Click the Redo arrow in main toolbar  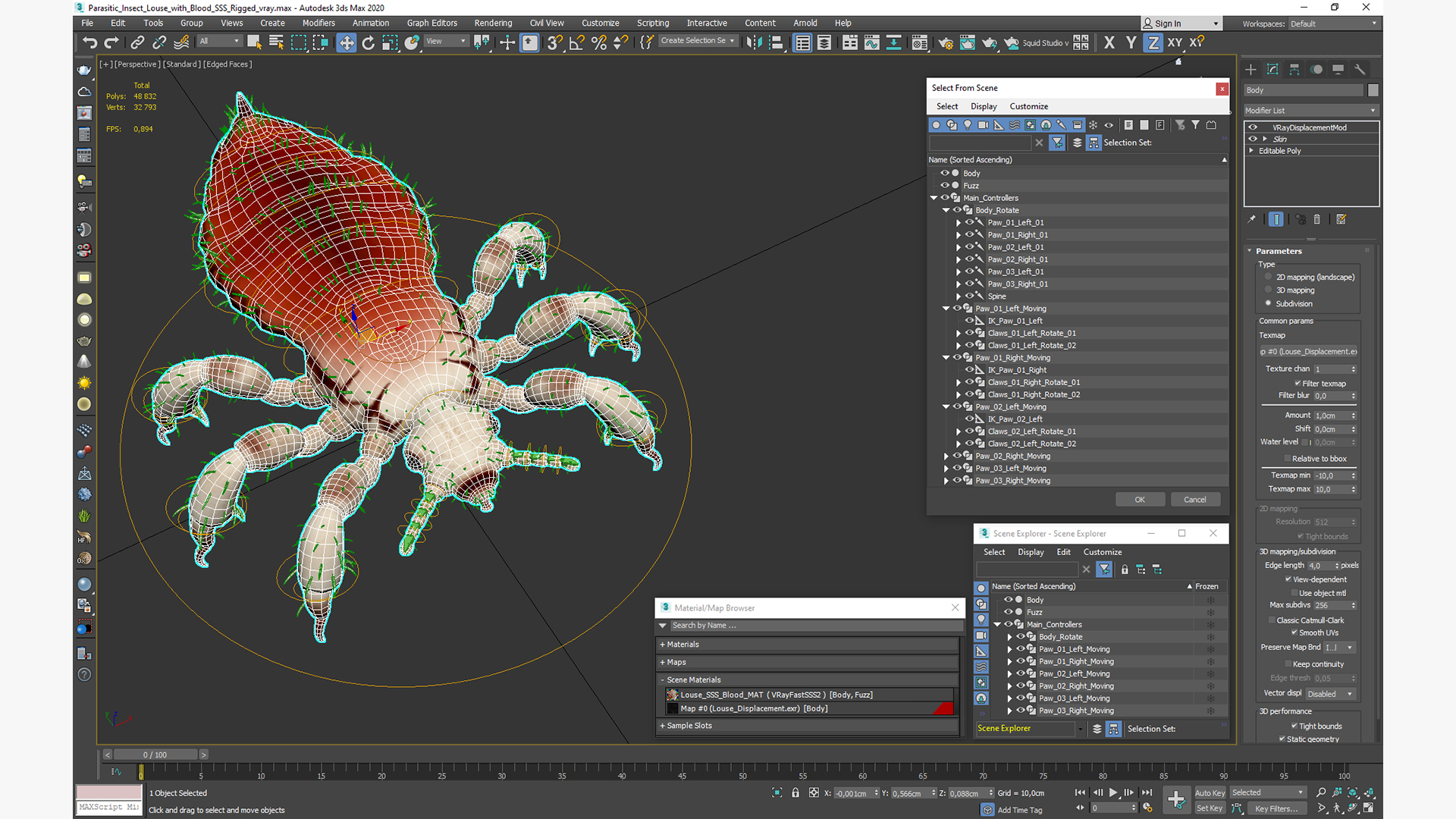[x=111, y=43]
